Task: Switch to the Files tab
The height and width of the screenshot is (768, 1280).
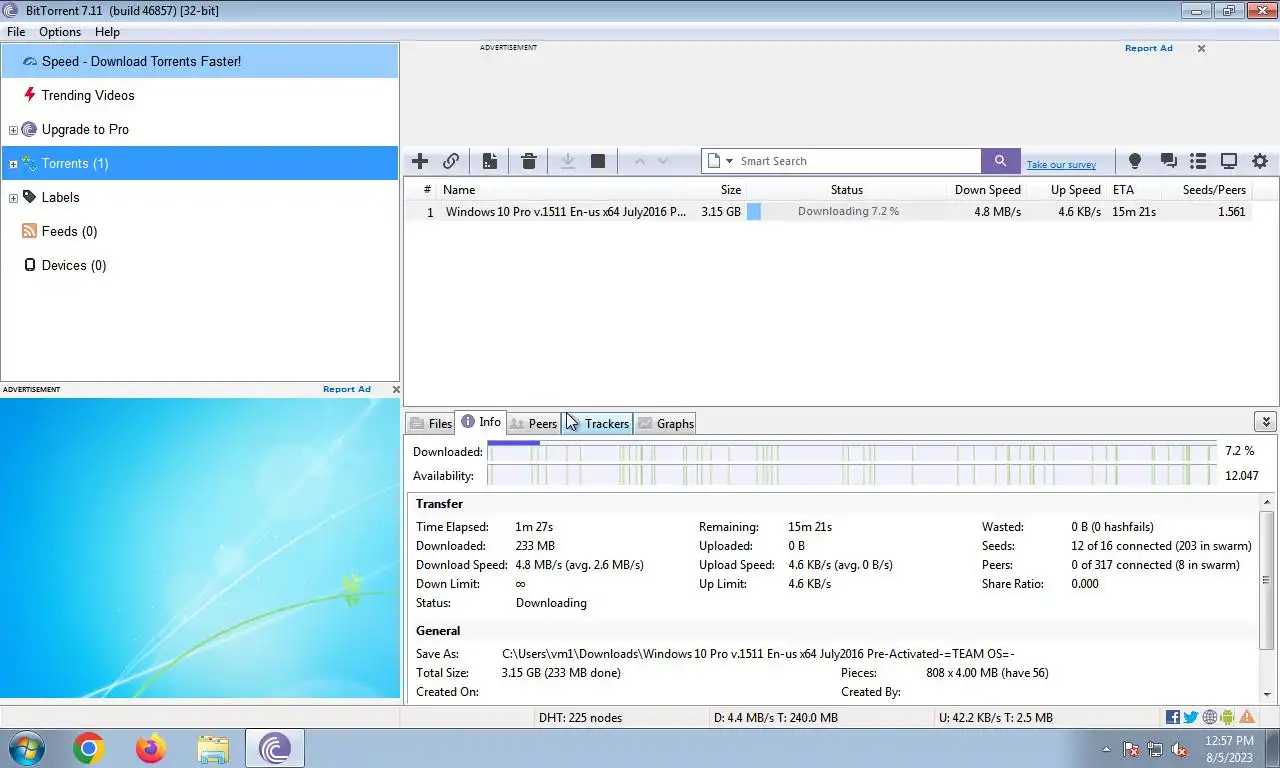Action: [x=431, y=423]
